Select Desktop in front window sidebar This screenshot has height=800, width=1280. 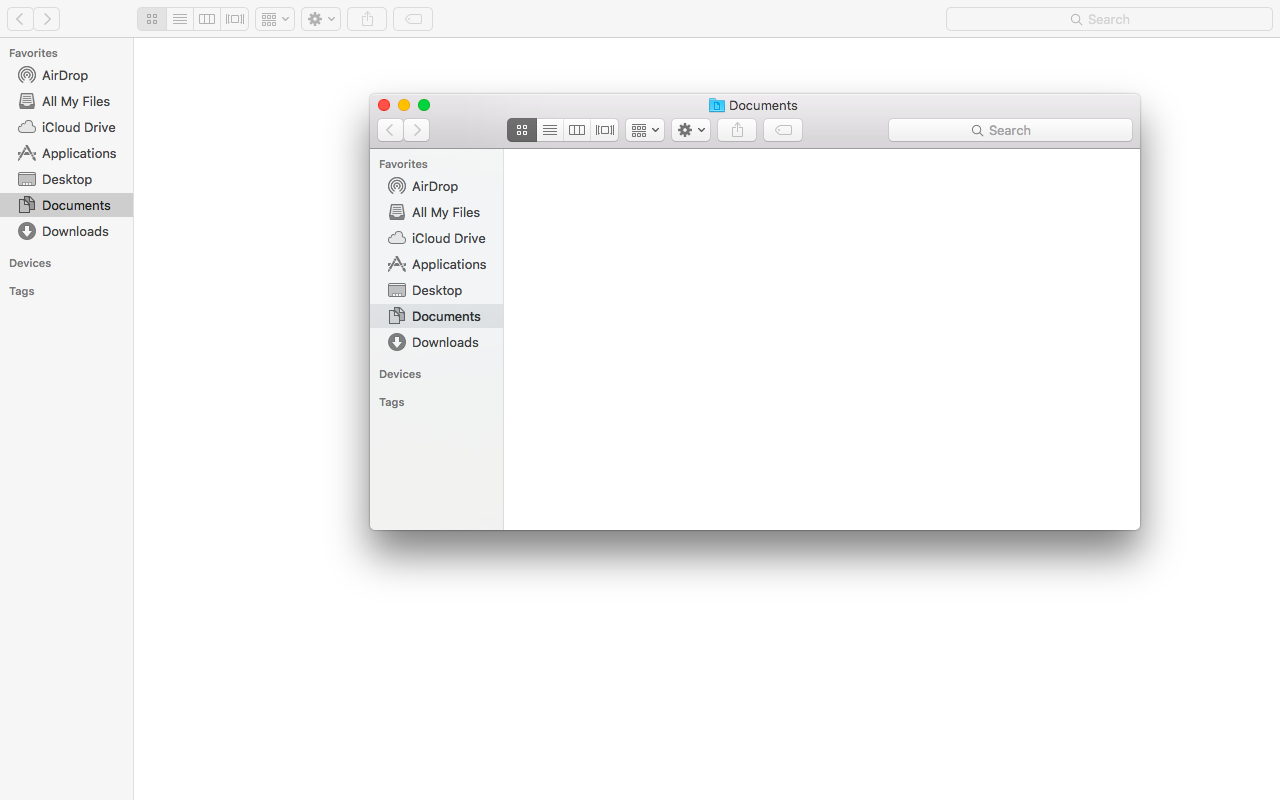pyautogui.click(x=436, y=290)
